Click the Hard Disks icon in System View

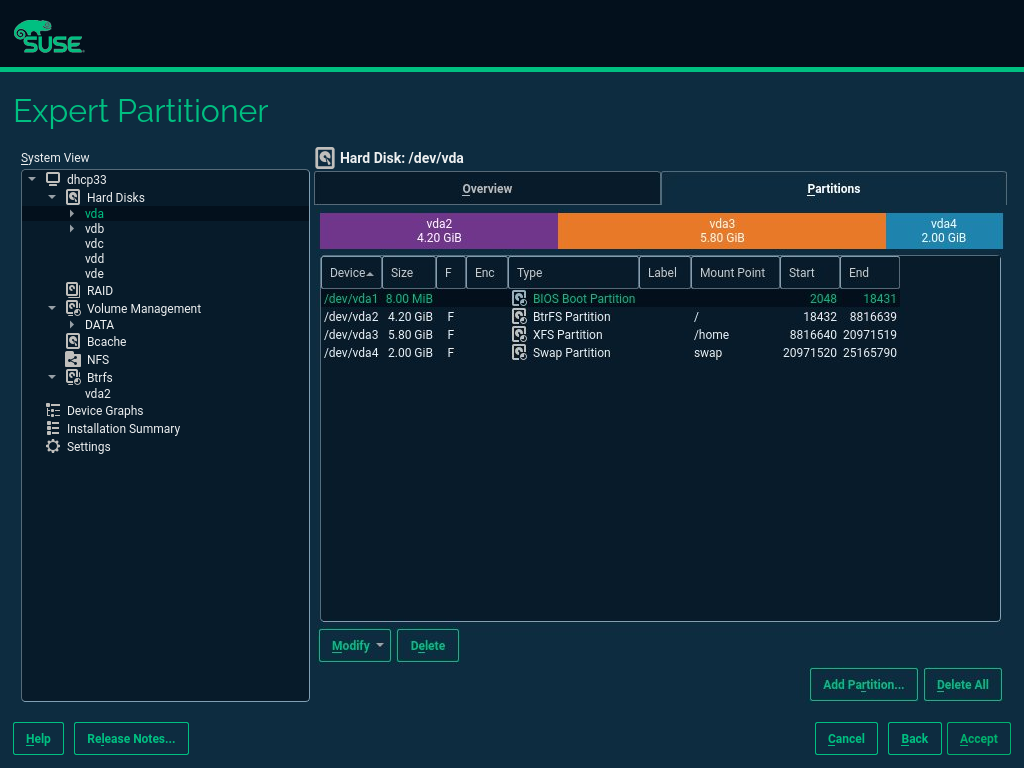coord(73,197)
